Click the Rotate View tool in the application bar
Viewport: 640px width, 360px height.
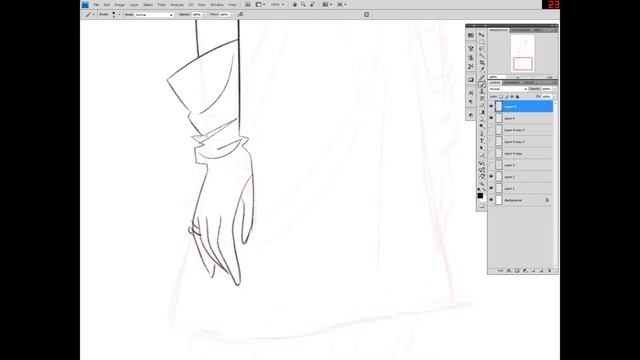(313, 4)
